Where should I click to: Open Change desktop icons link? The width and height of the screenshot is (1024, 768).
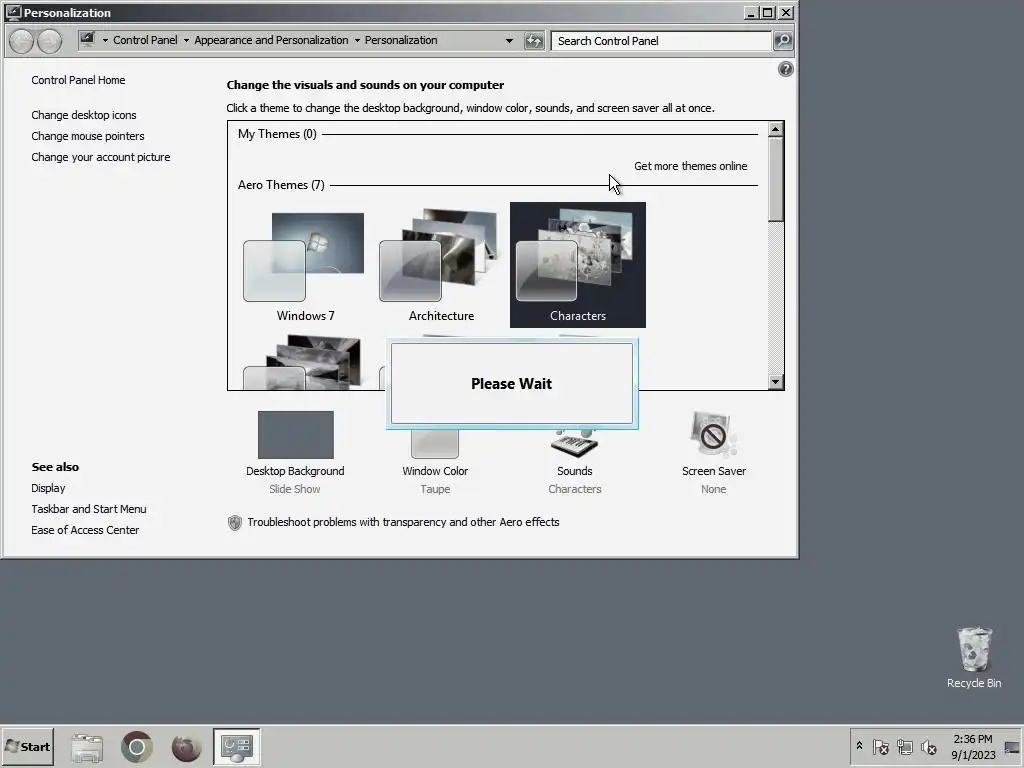pyautogui.click(x=84, y=115)
